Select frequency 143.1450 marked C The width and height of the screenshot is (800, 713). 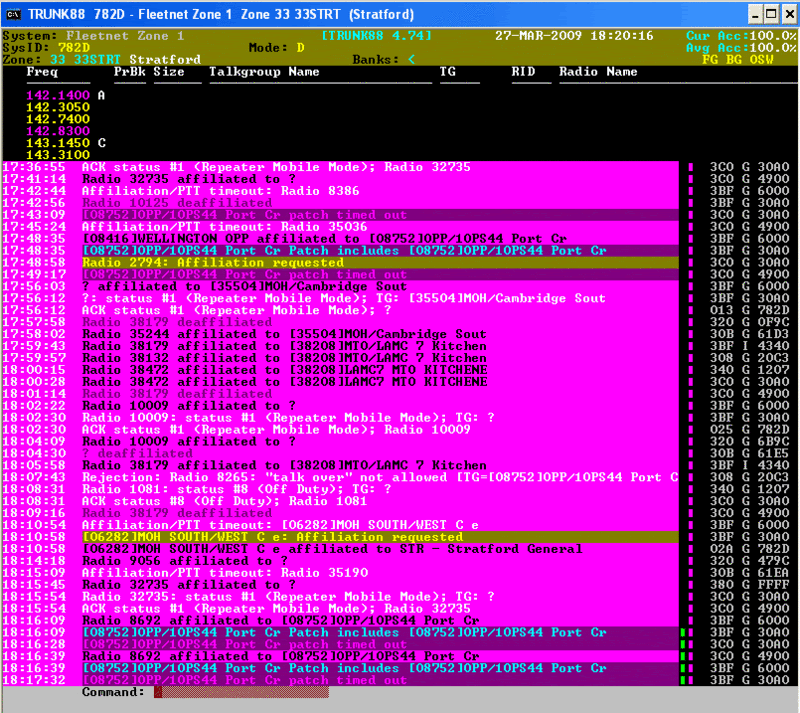(57, 143)
